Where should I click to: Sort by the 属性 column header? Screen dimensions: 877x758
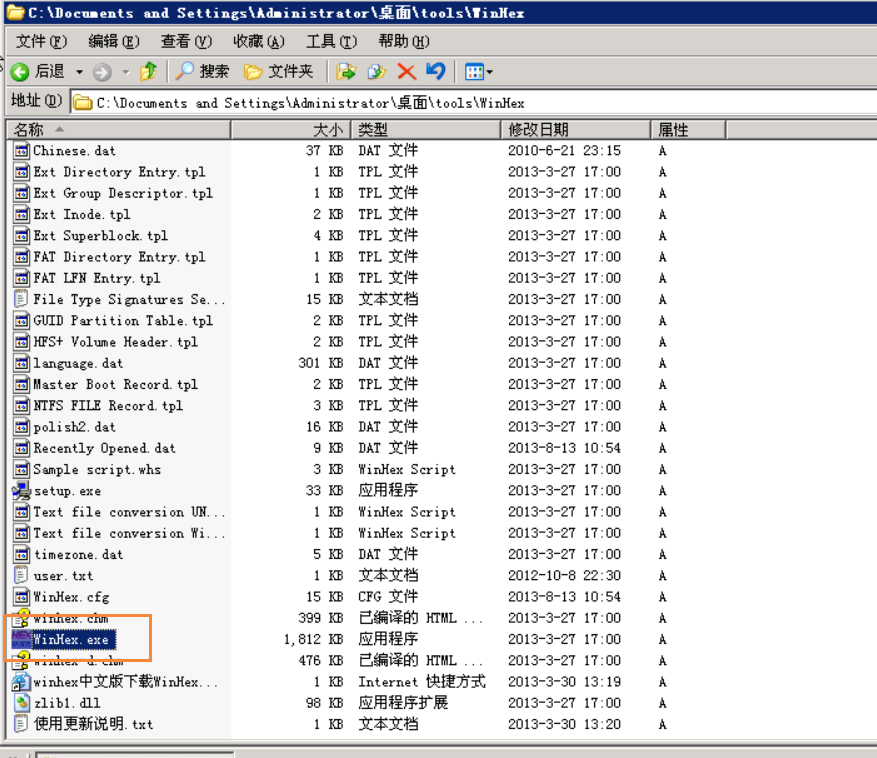(x=688, y=130)
